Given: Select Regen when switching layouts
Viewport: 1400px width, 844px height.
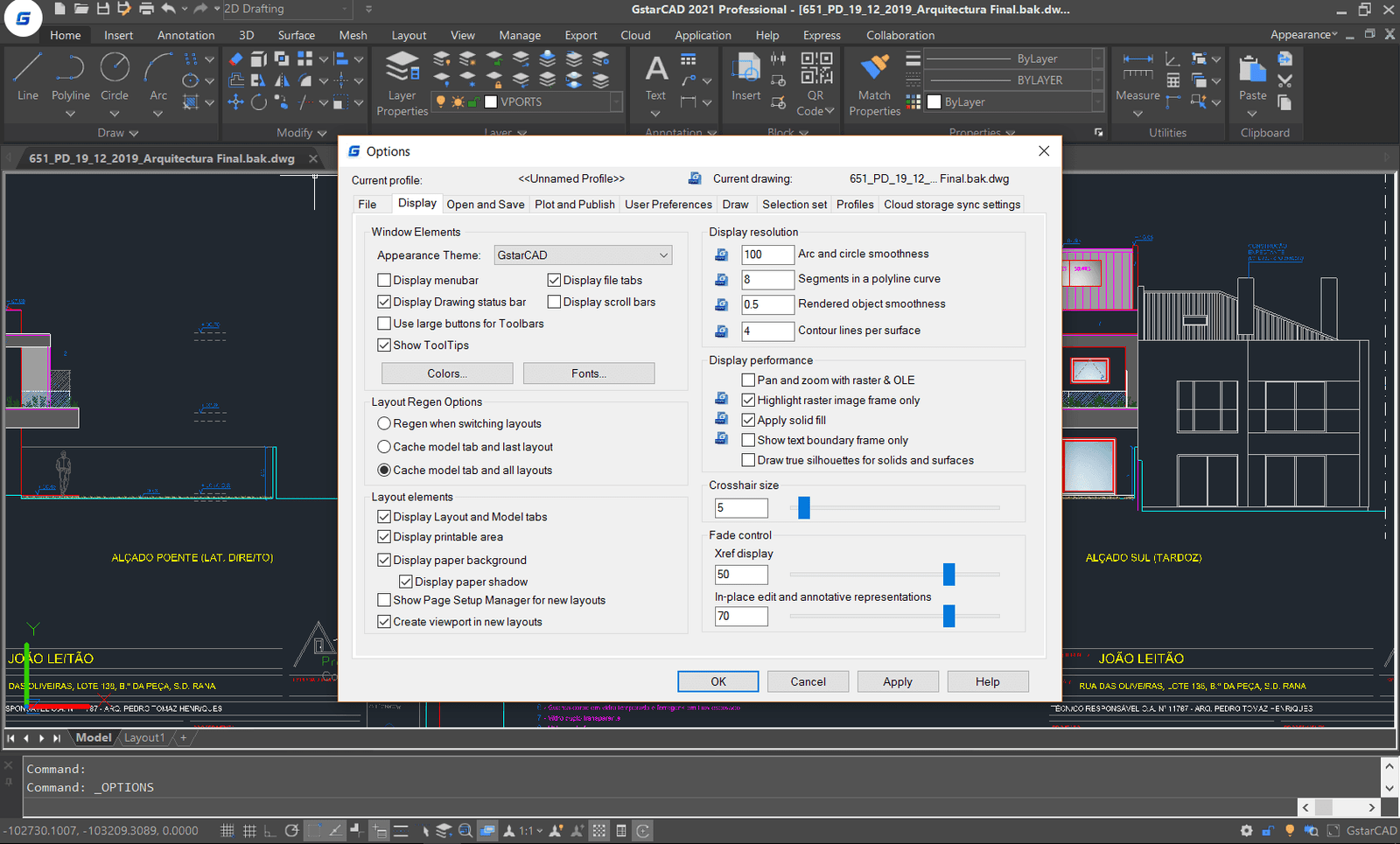Looking at the screenshot, I should click(x=384, y=423).
